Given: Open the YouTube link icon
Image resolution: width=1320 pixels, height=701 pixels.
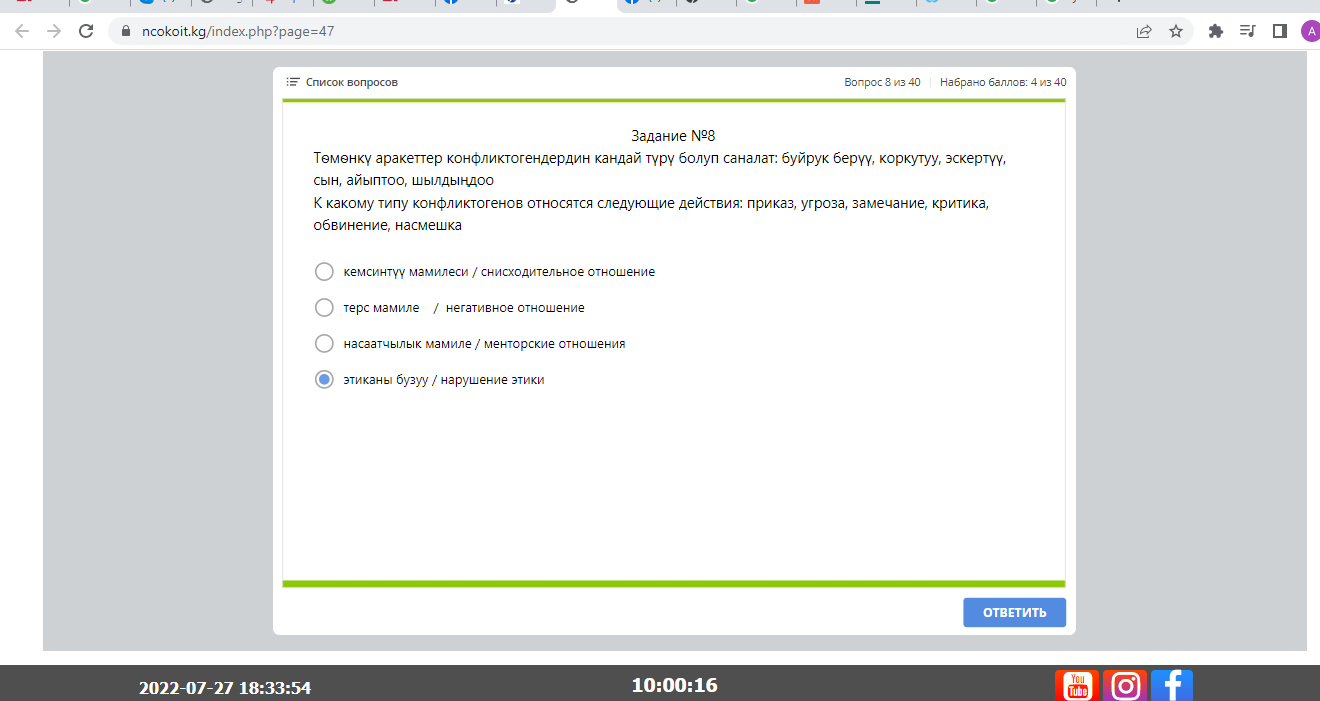Looking at the screenshot, I should click(x=1077, y=686).
